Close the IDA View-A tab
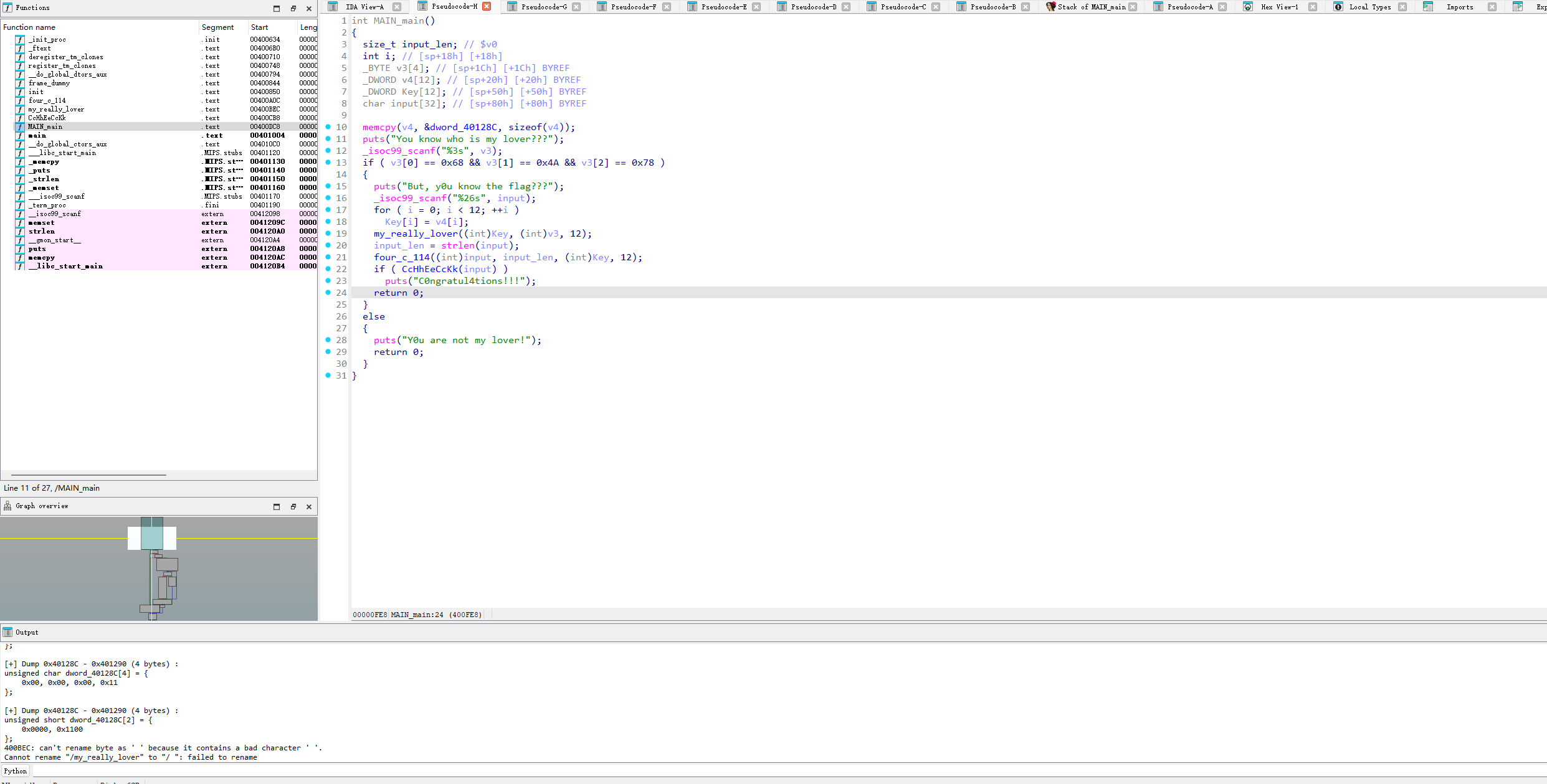 [x=397, y=7]
